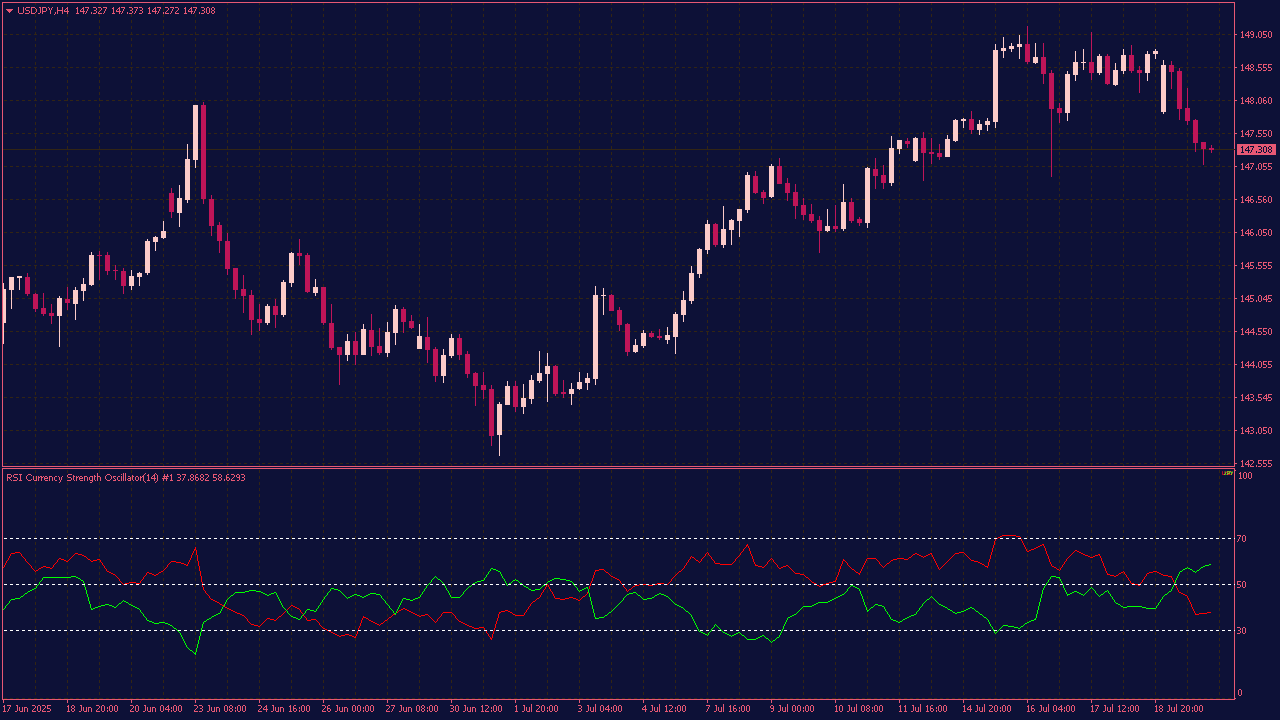The image size is (1280, 720).
Task: Click the small currency legend in oscillator corner
Action: point(1227,474)
